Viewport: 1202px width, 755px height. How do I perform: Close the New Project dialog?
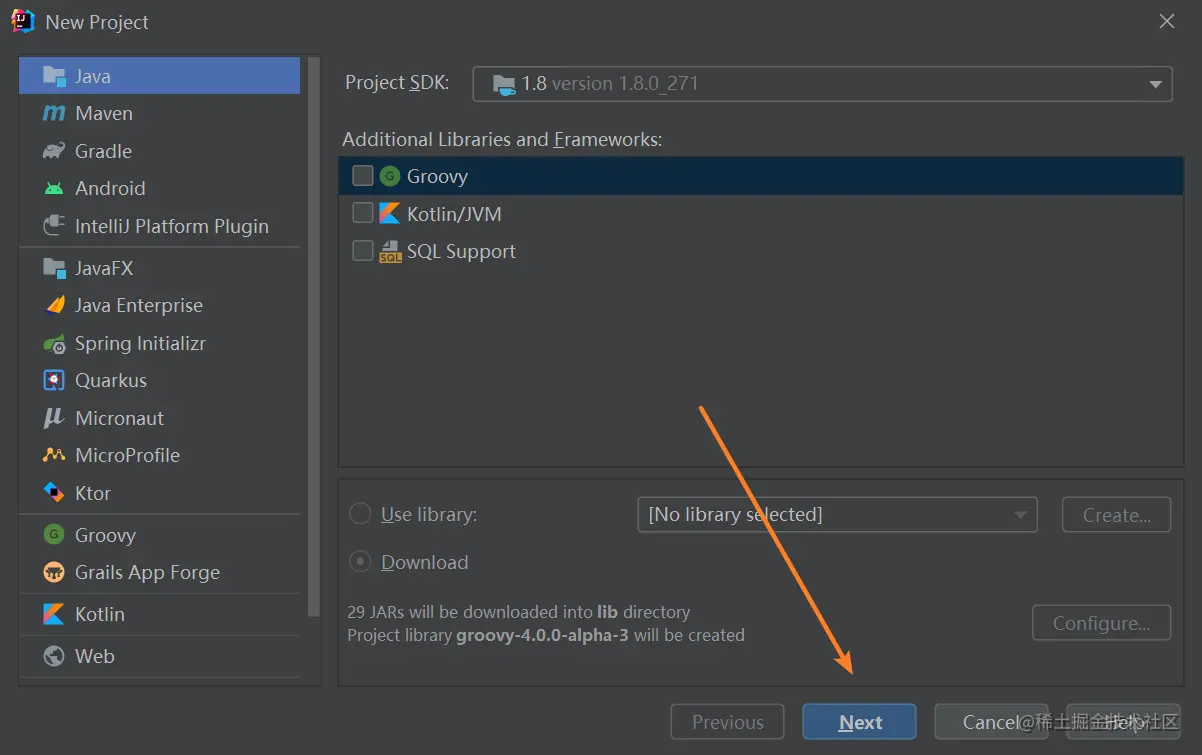[1166, 21]
